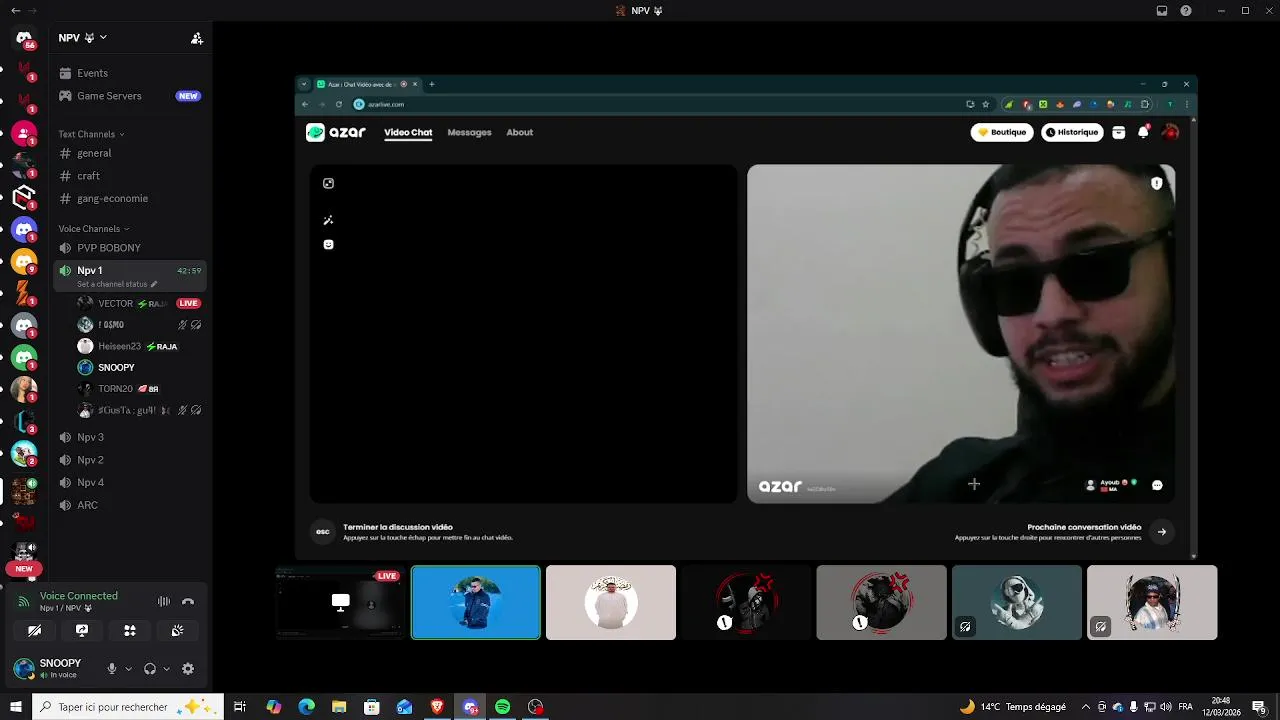
Task: Mute microphone in user panel
Action: coord(112,669)
